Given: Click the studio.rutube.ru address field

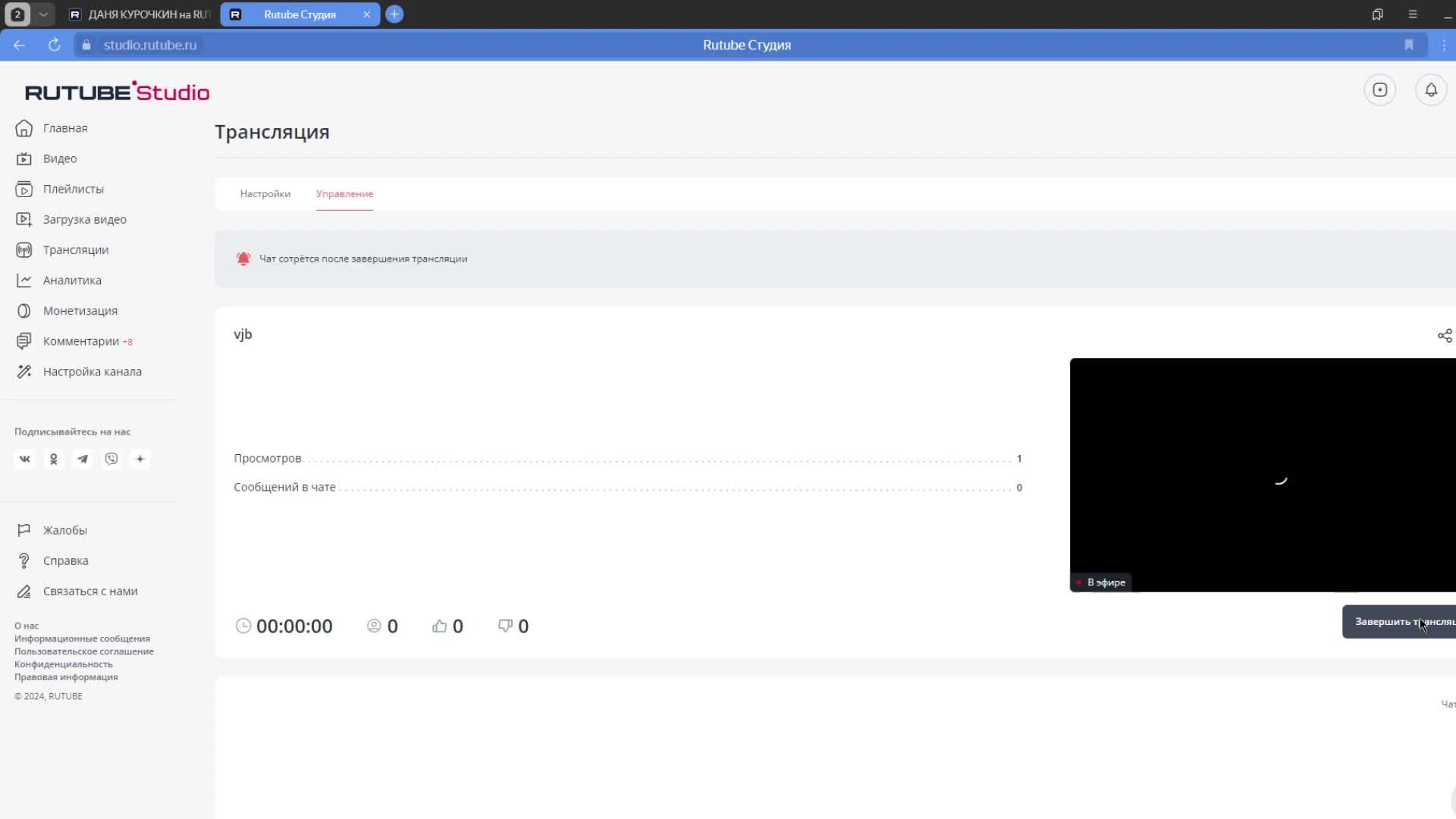Looking at the screenshot, I should pyautogui.click(x=150, y=45).
